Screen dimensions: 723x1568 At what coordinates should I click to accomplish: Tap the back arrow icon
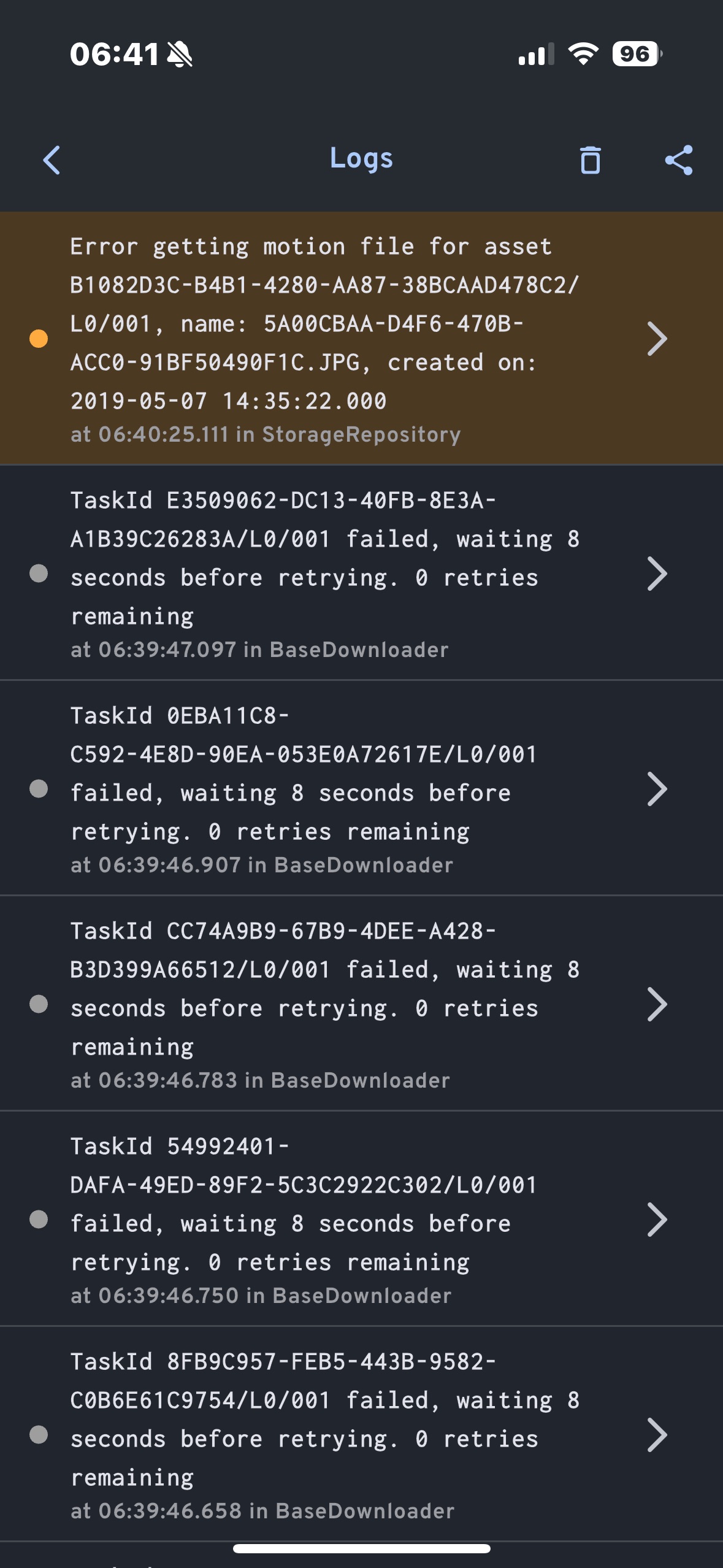(x=52, y=160)
